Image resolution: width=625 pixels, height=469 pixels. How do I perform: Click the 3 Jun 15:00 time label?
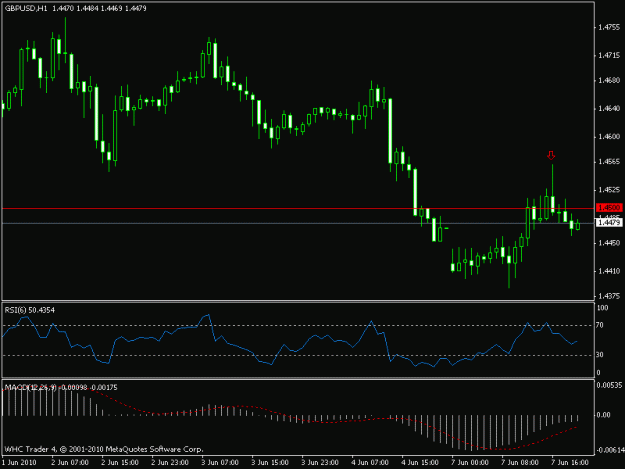pos(270,463)
